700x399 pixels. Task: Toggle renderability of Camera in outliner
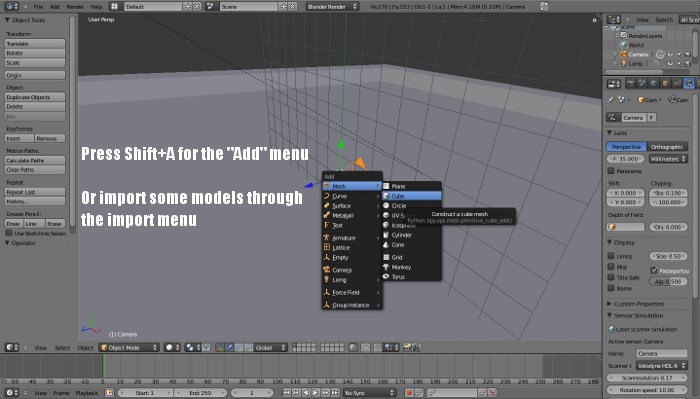pos(688,54)
